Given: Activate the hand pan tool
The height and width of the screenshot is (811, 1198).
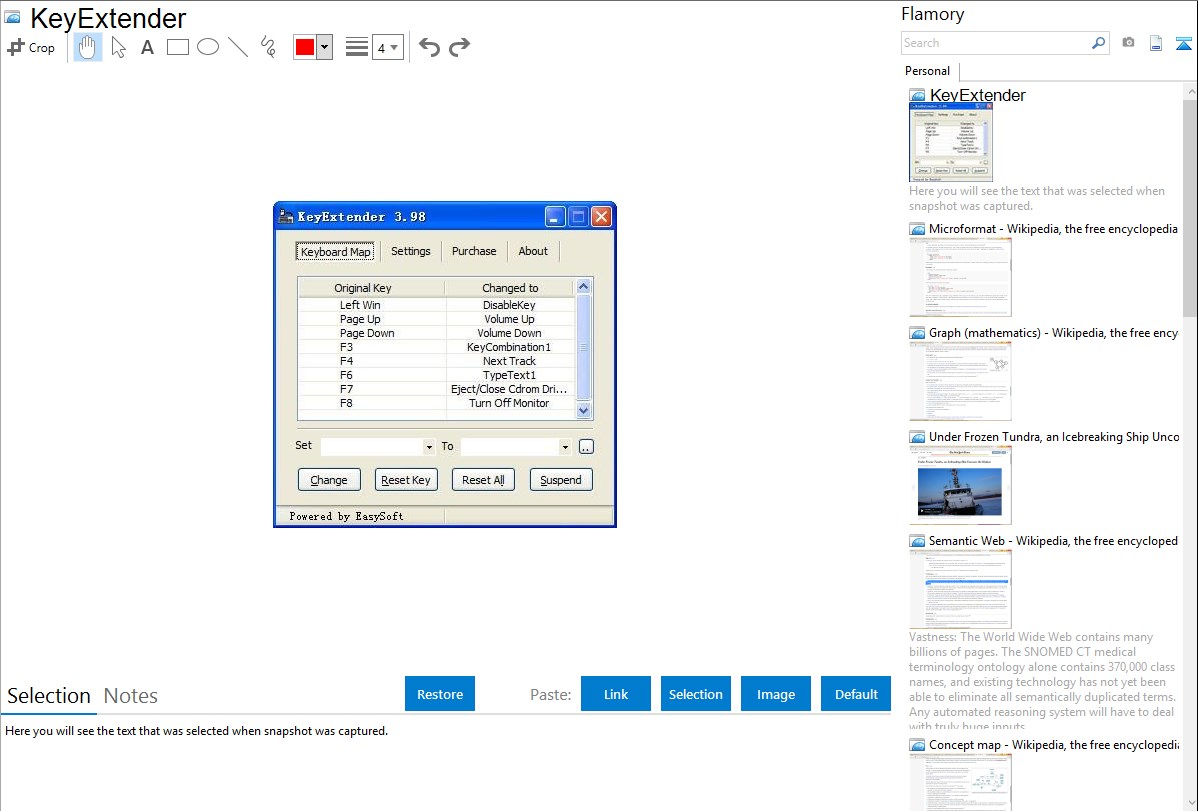Looking at the screenshot, I should 88,47.
